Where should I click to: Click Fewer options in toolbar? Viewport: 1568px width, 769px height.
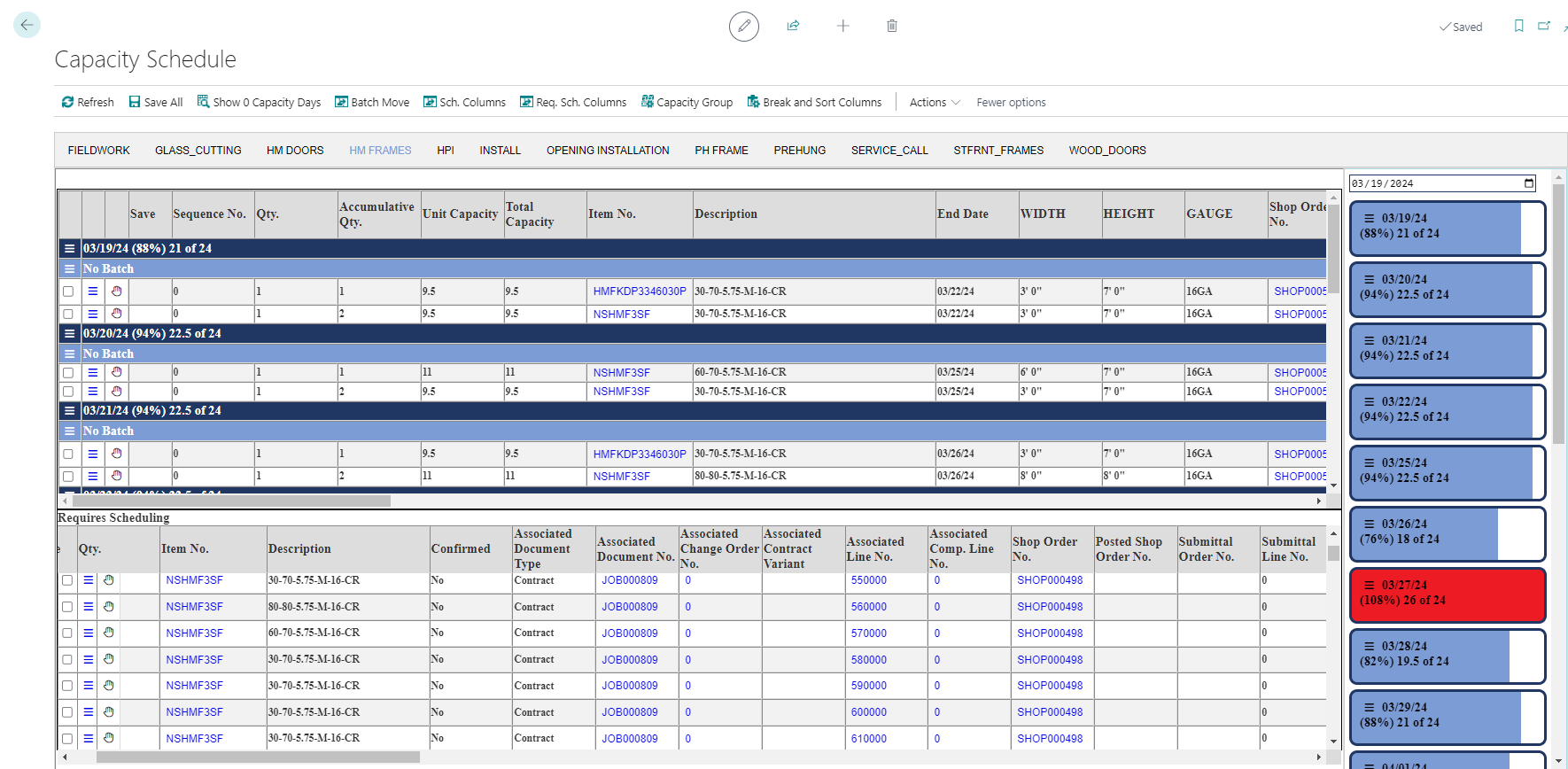(x=1011, y=102)
